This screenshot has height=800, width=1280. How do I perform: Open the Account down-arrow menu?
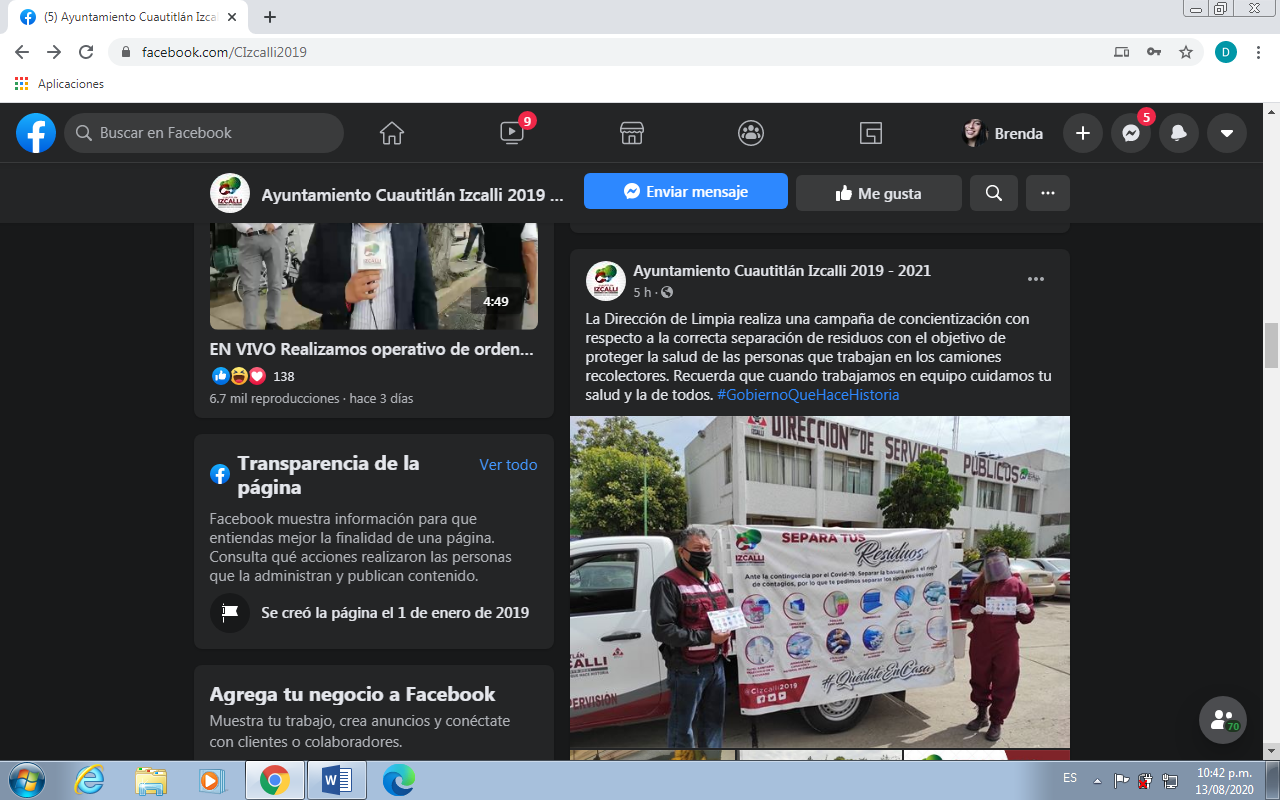pyautogui.click(x=1227, y=133)
